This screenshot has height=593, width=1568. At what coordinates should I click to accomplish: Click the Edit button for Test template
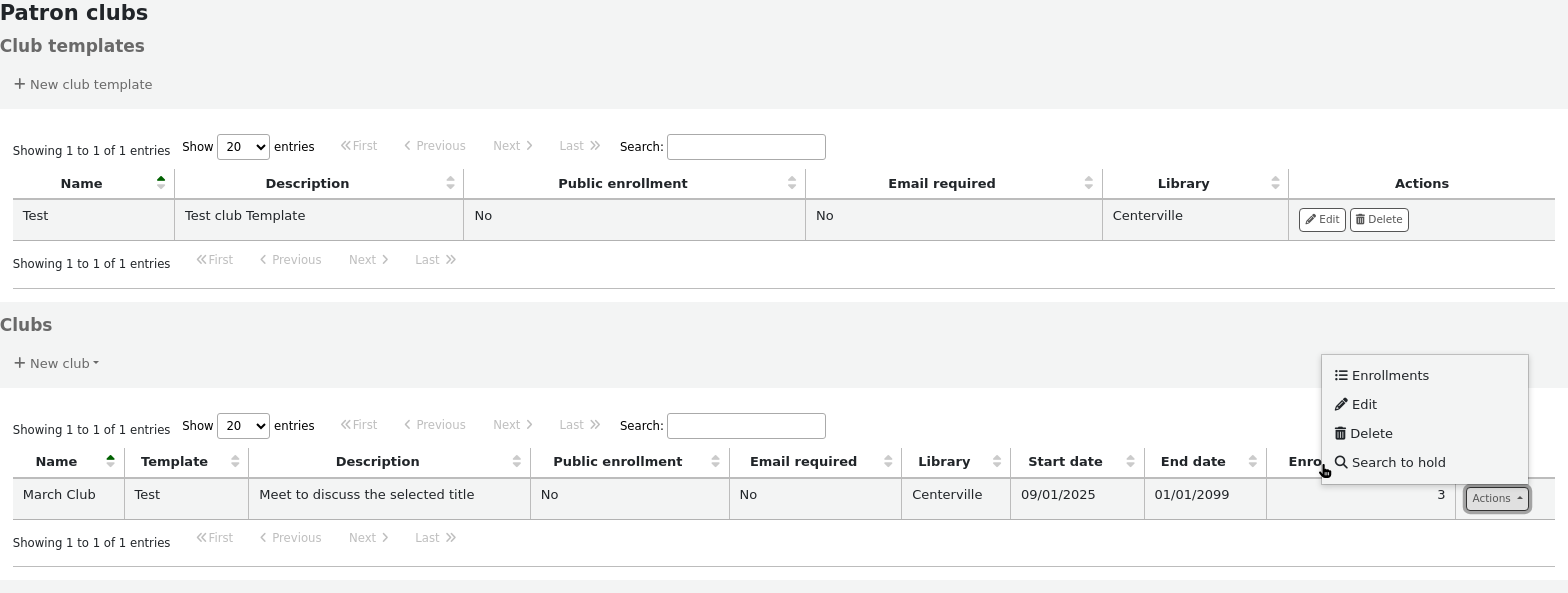click(x=1321, y=220)
